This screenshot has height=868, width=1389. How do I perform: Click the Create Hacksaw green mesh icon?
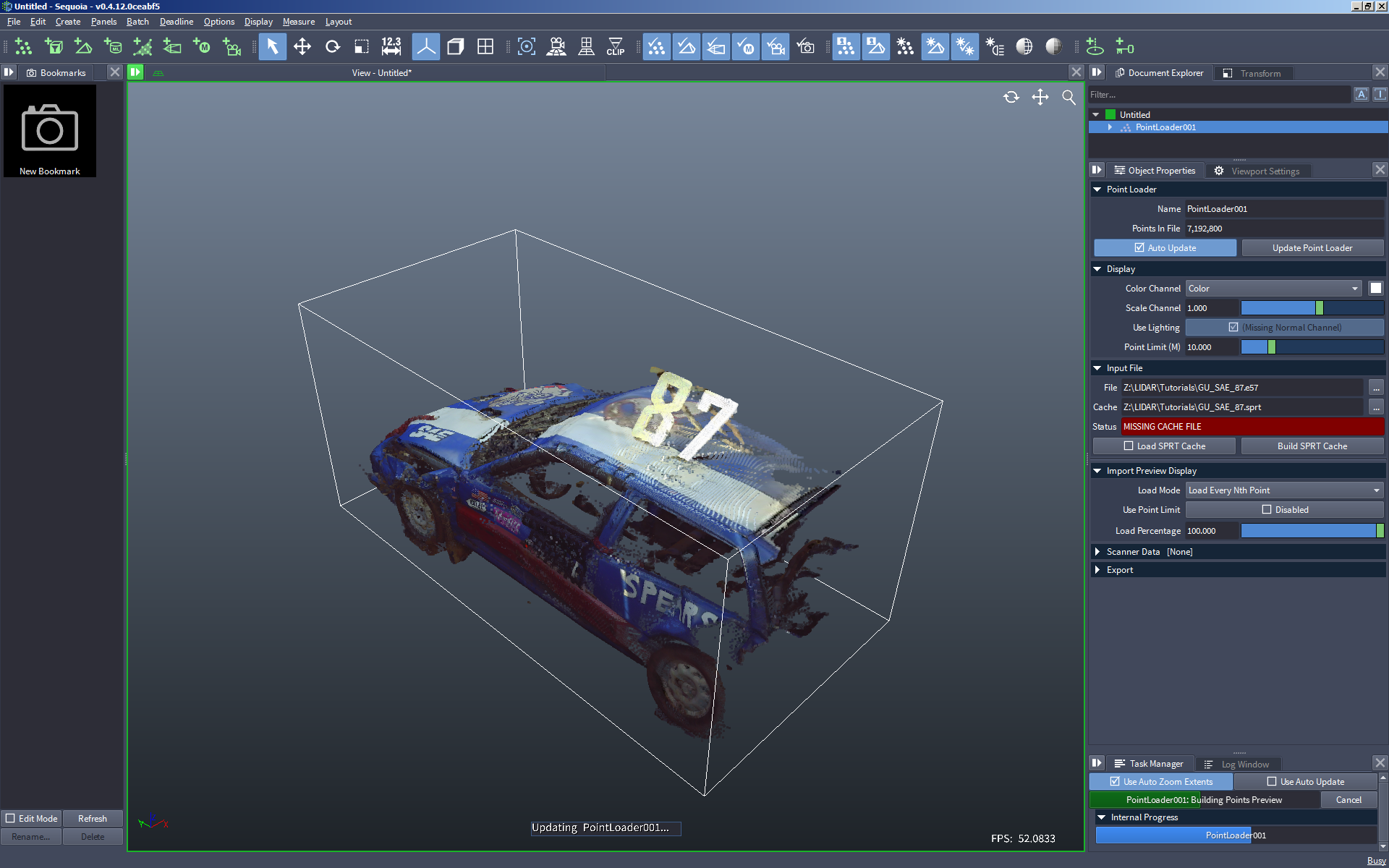click(143, 47)
